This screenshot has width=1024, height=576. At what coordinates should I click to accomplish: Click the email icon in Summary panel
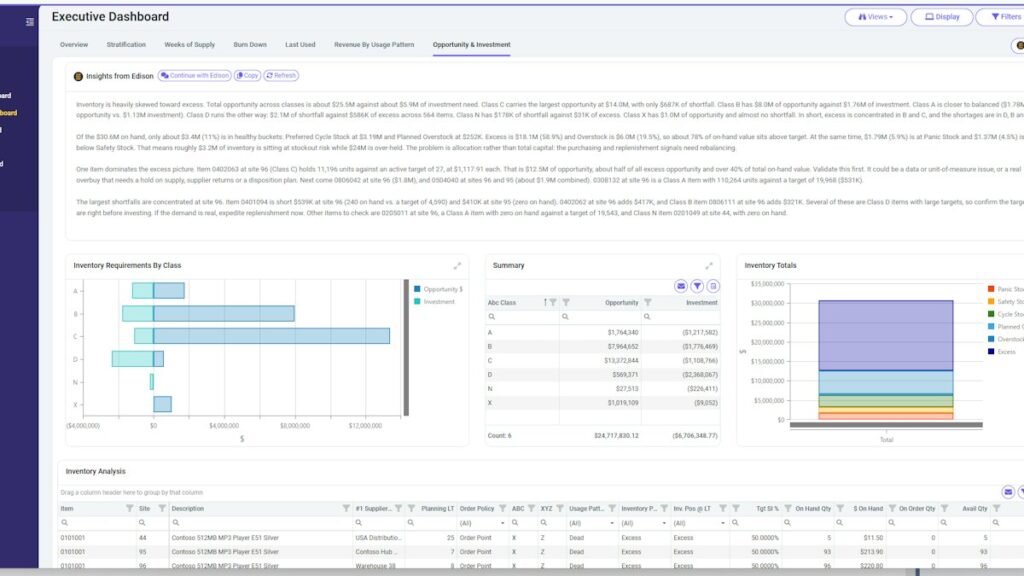tap(680, 286)
